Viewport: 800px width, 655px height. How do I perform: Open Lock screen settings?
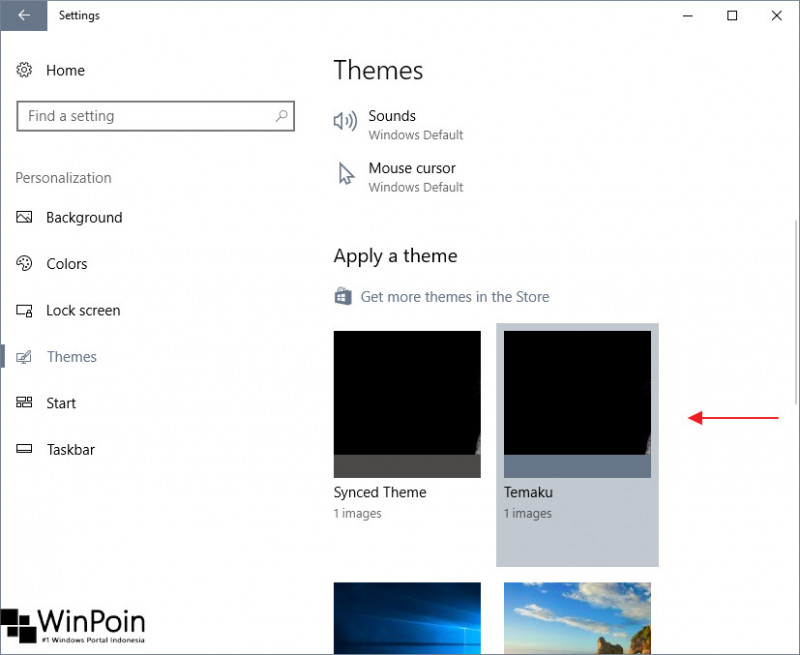(83, 311)
